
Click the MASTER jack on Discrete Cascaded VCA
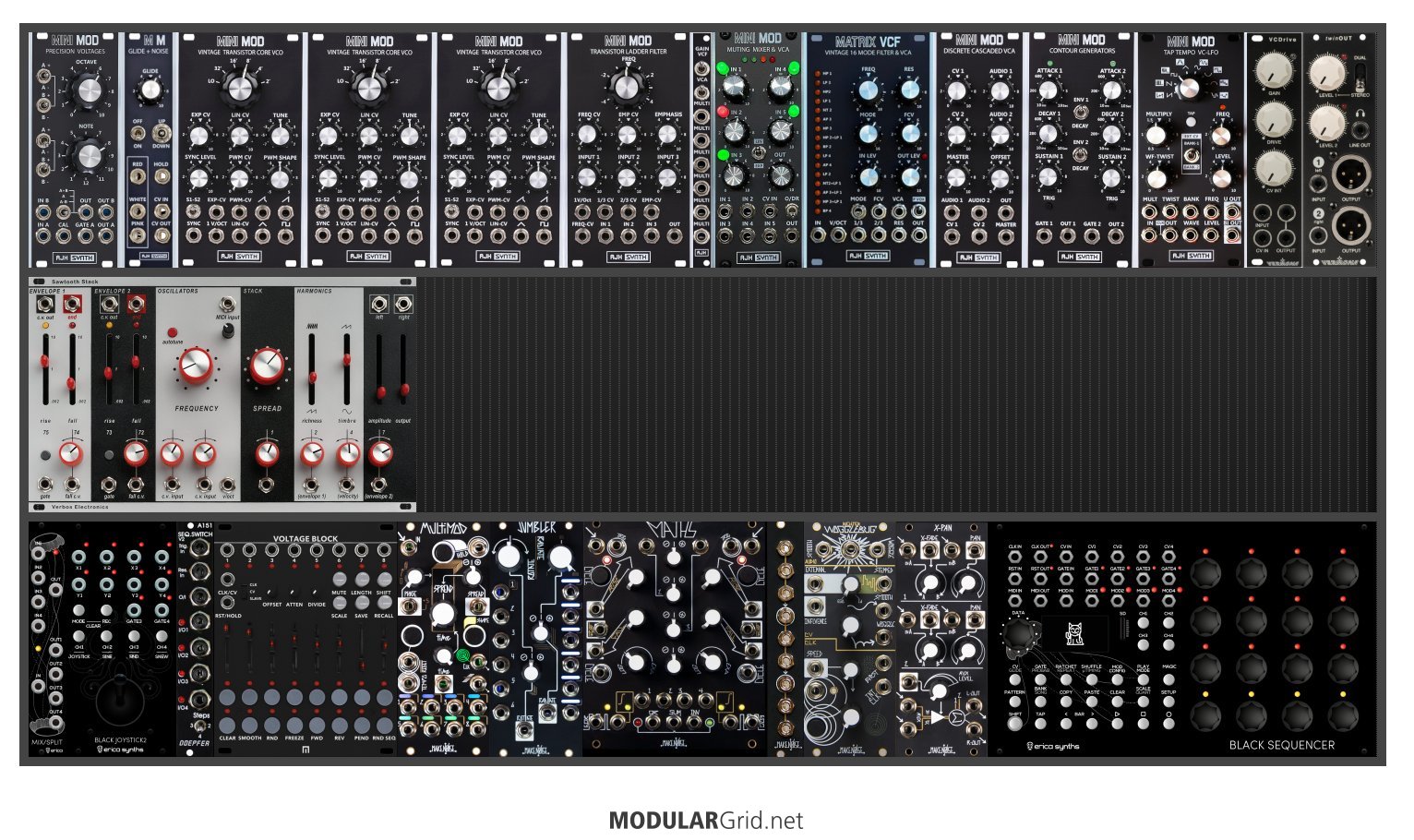click(1005, 235)
